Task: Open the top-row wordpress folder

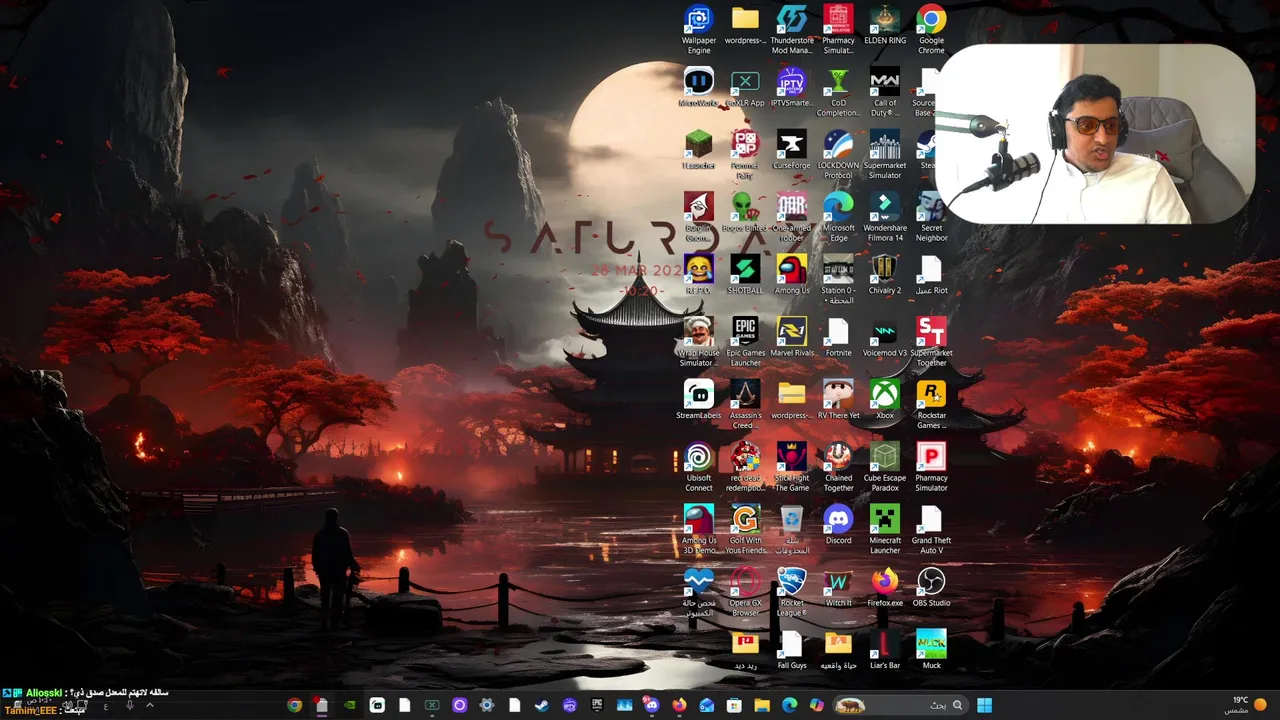Action: pos(745,26)
